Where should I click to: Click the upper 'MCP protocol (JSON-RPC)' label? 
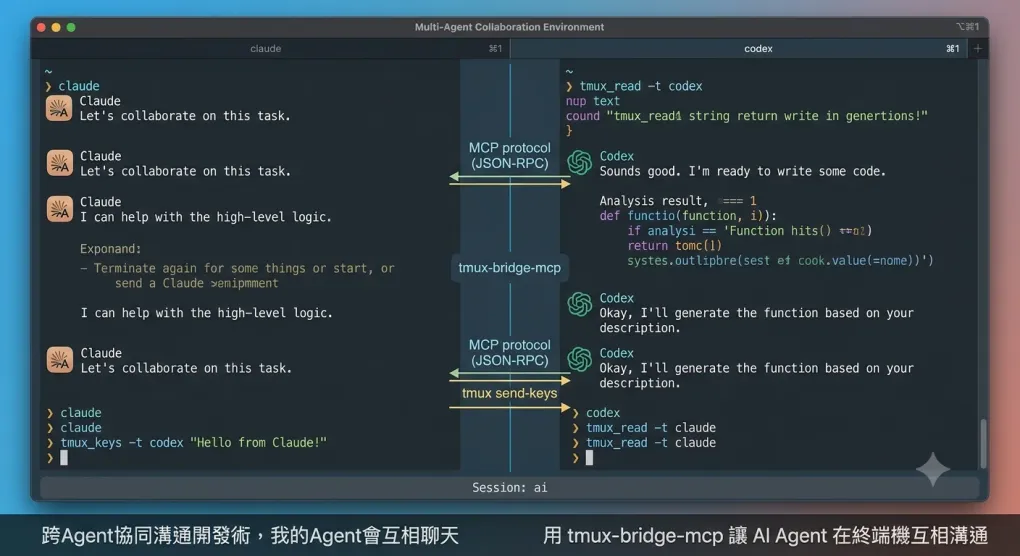[x=509, y=155]
